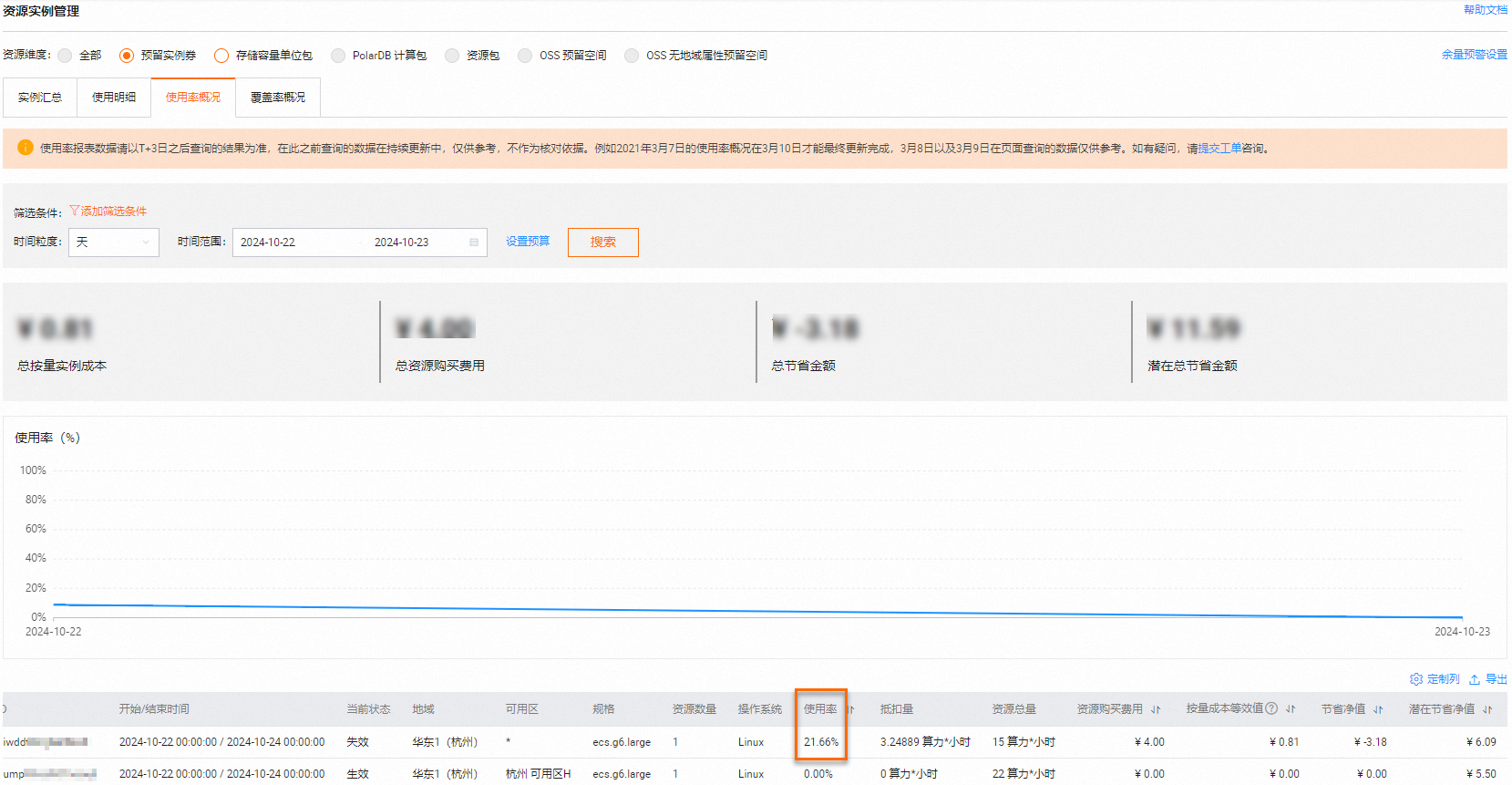This screenshot has width=1512, height=785.
Task: Sort by 按量成本等效值 column arrows
Action: 1291,709
